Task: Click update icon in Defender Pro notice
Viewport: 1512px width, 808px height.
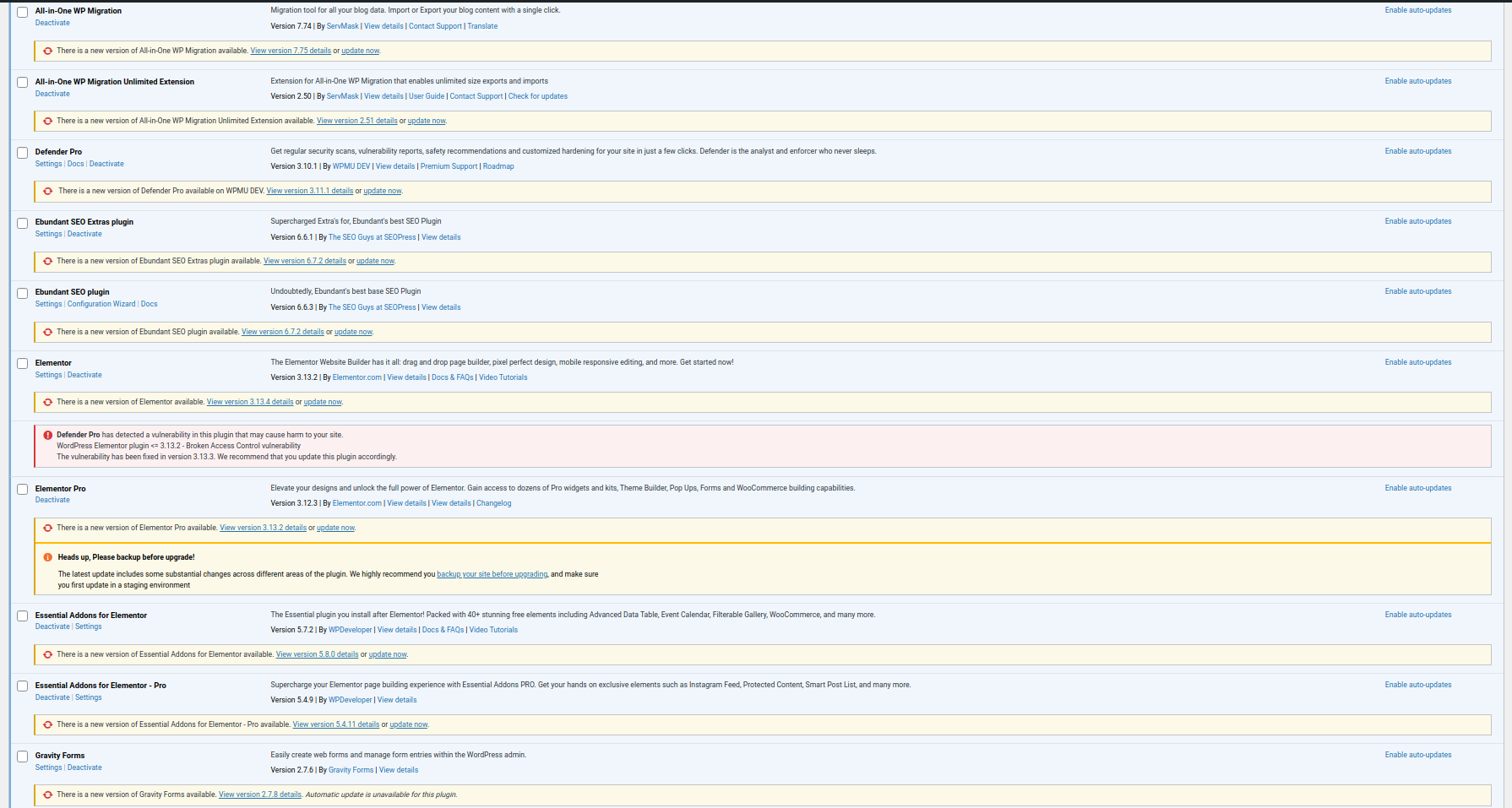Action: pos(48,191)
